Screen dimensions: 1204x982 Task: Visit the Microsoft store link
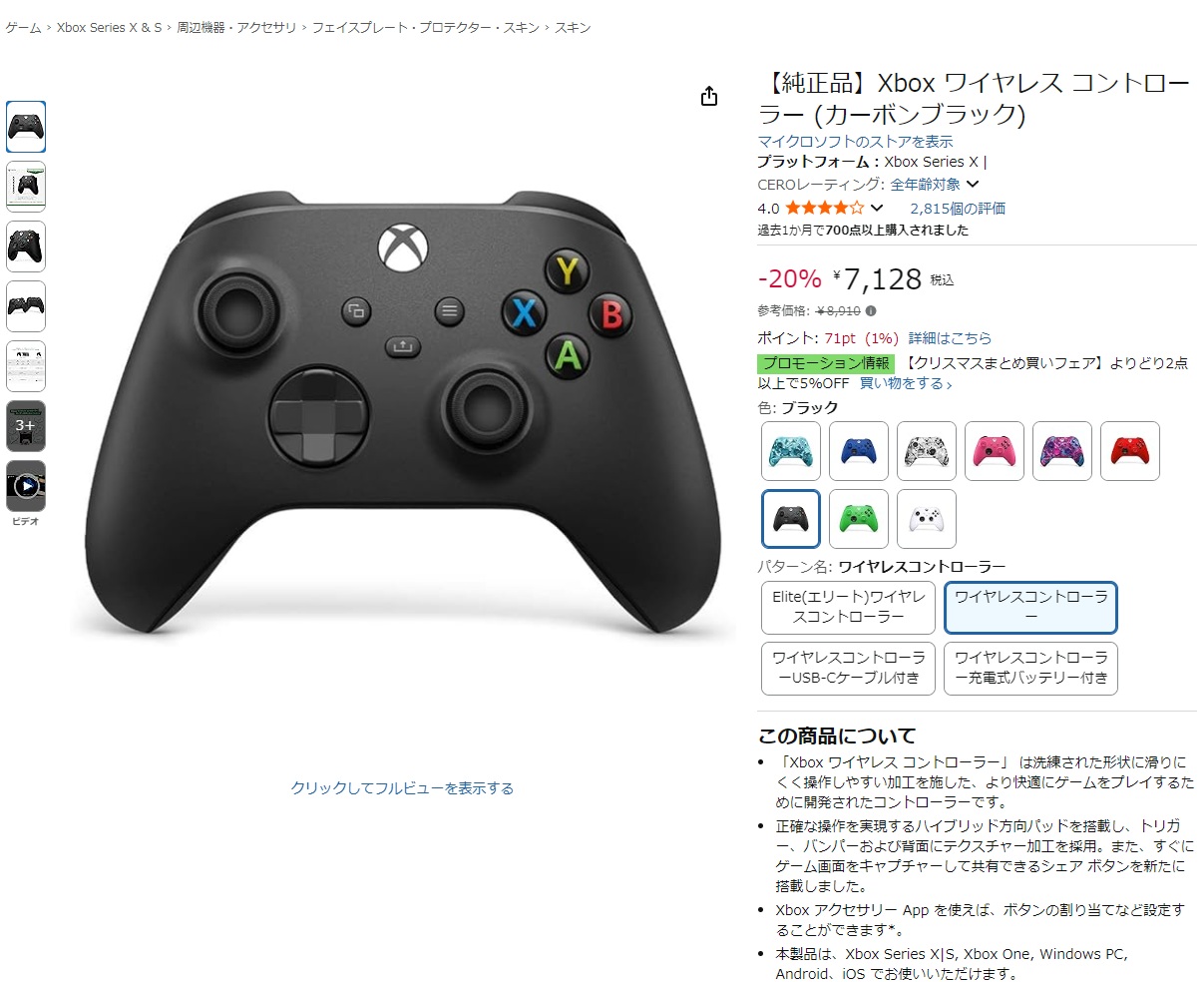pos(855,142)
